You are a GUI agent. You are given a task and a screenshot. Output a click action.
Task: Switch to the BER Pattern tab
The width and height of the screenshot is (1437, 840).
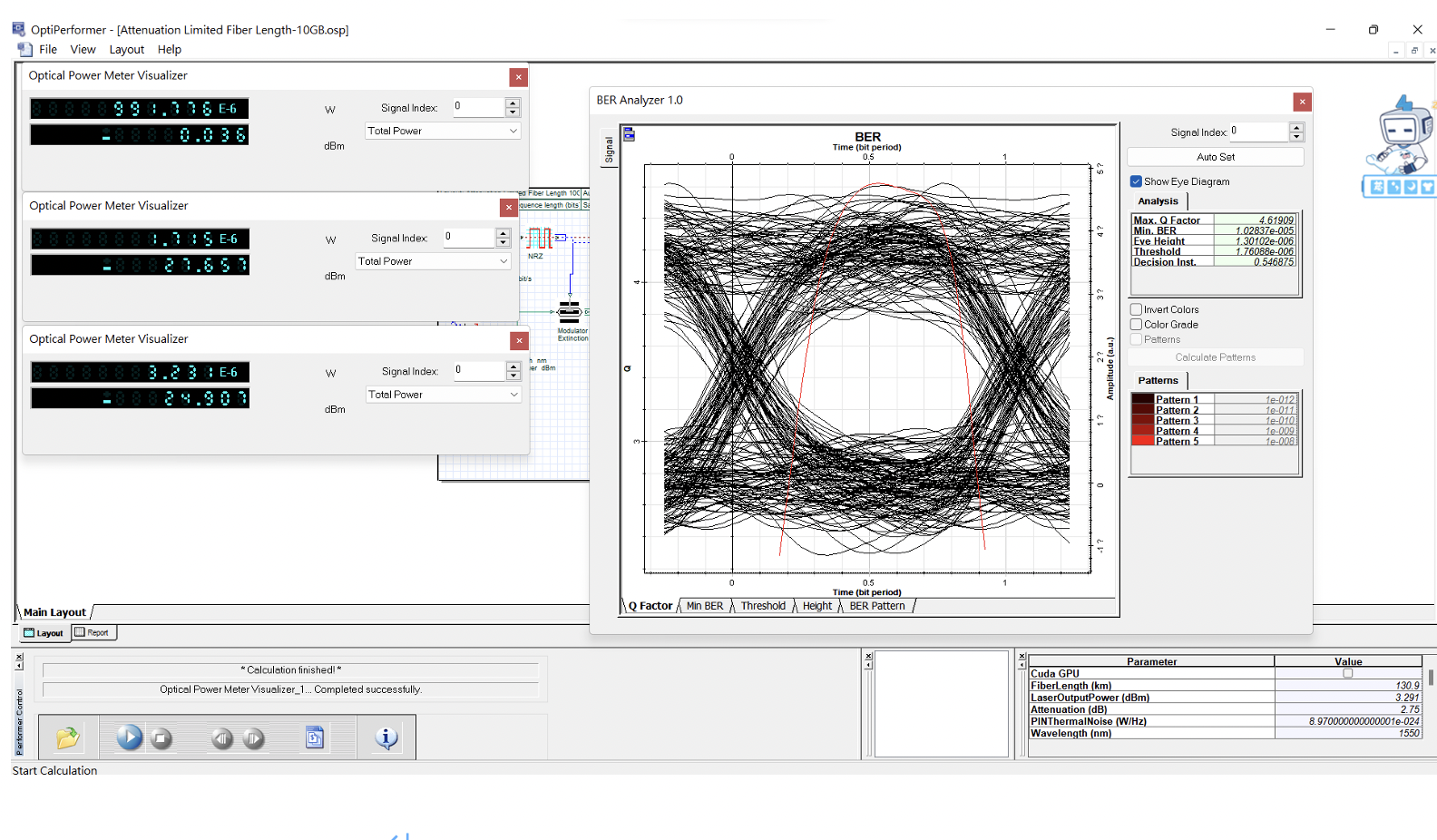point(877,606)
